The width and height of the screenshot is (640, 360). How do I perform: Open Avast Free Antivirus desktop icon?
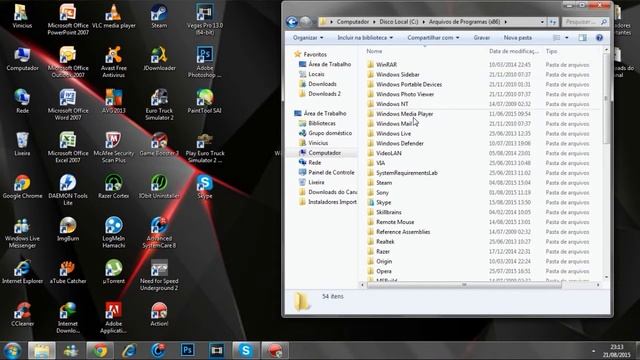(x=113, y=62)
